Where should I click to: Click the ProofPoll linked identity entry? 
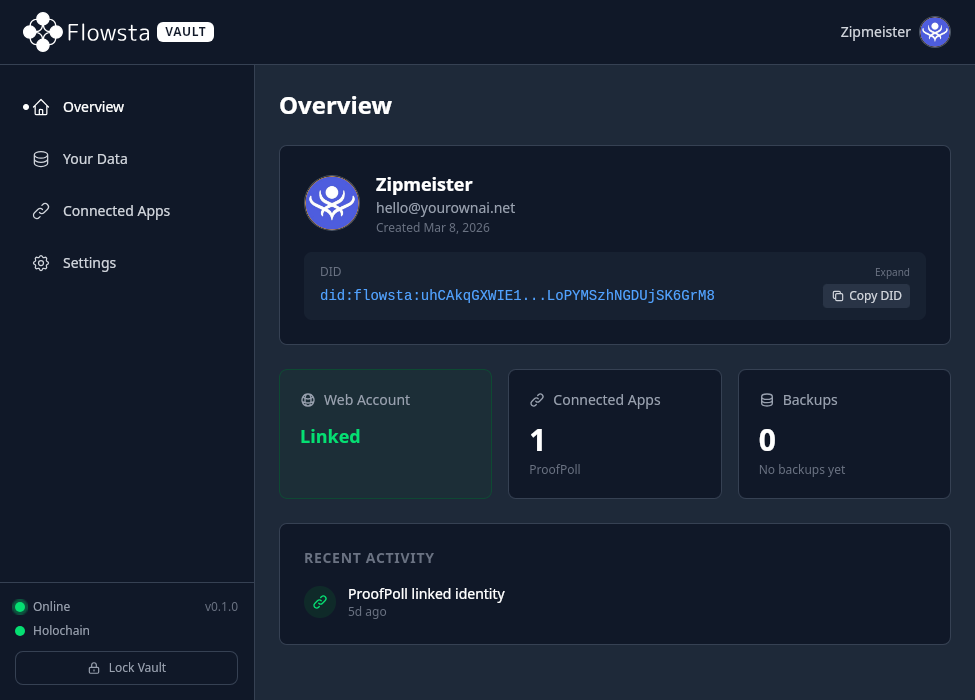point(427,594)
